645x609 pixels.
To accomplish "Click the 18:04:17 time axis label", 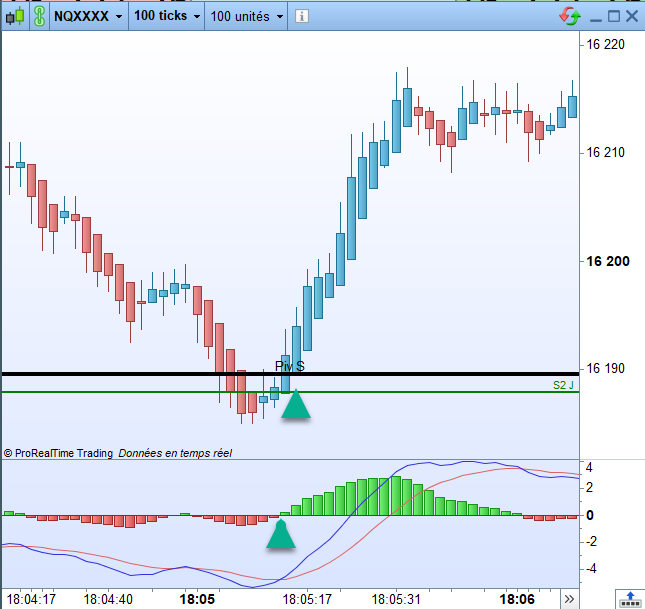I will coord(31,599).
